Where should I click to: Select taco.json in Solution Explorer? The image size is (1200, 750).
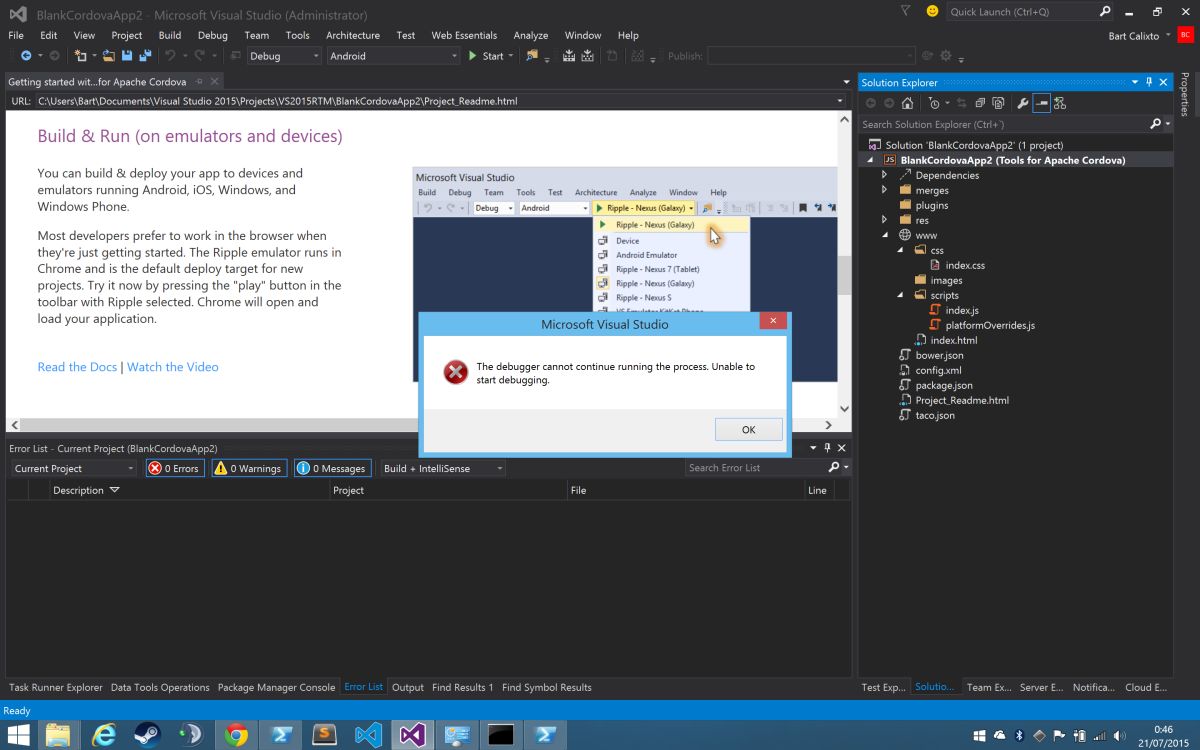pyautogui.click(x=935, y=415)
